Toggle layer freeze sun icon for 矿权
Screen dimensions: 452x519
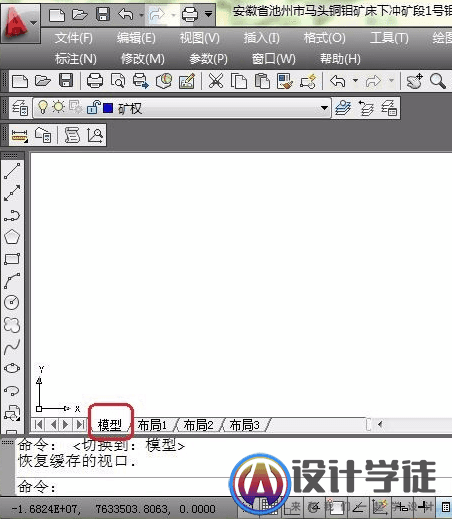pyautogui.click(x=59, y=107)
